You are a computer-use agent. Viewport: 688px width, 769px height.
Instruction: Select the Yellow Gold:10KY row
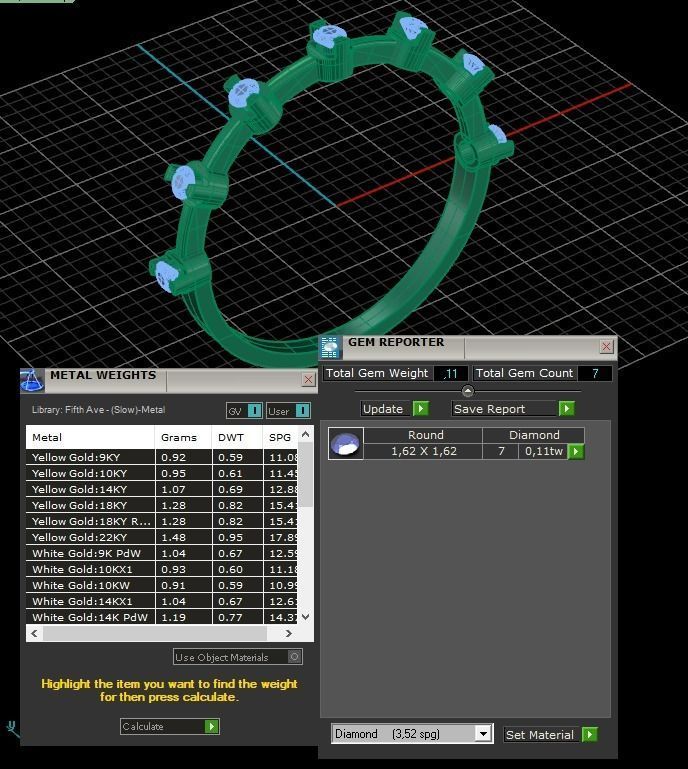pos(161,473)
